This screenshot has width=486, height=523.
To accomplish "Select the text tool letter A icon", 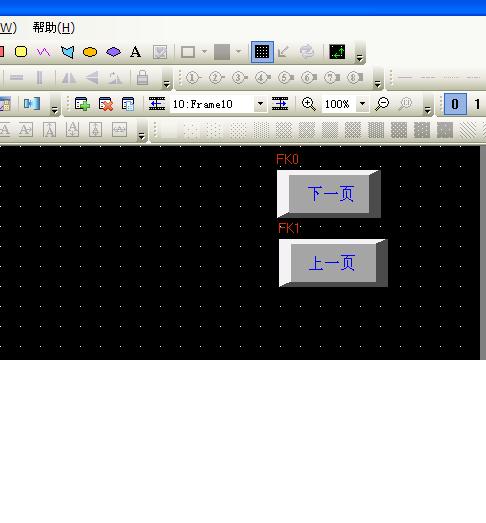I will (135, 52).
